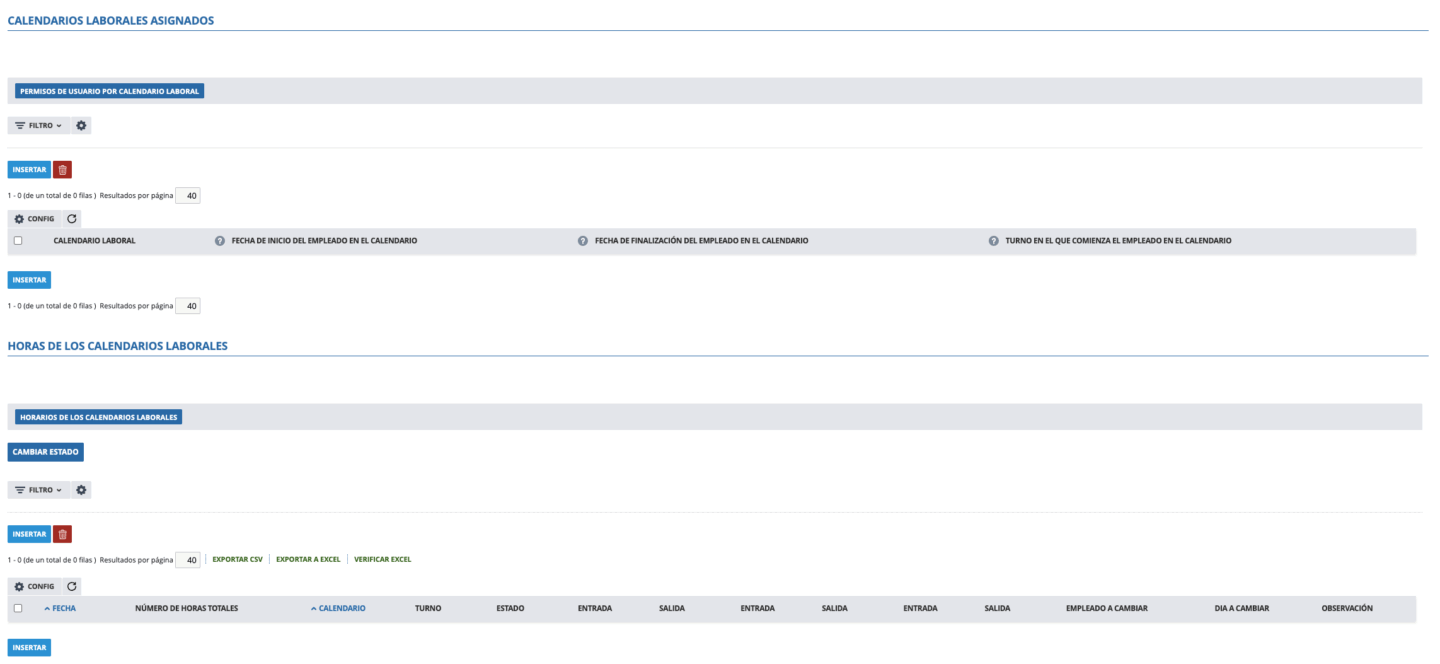
Task: Click help icon beside Fecha de Finalización column
Action: click(583, 241)
